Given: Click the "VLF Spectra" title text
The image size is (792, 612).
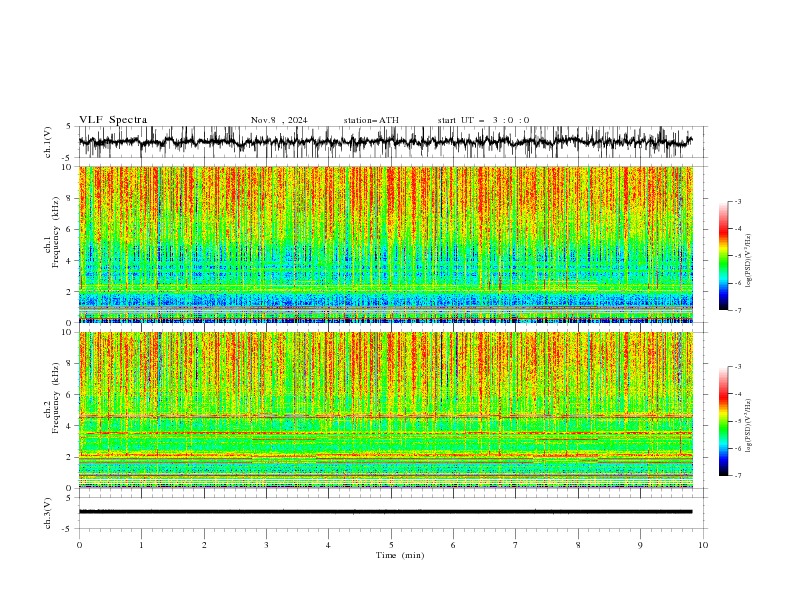Looking at the screenshot, I should coord(113,120).
